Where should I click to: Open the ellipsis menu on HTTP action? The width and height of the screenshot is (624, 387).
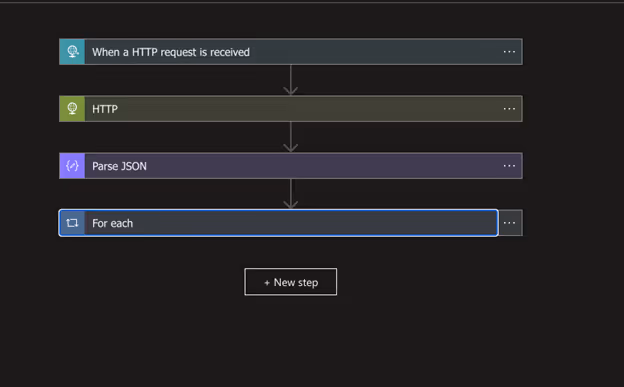(509, 109)
